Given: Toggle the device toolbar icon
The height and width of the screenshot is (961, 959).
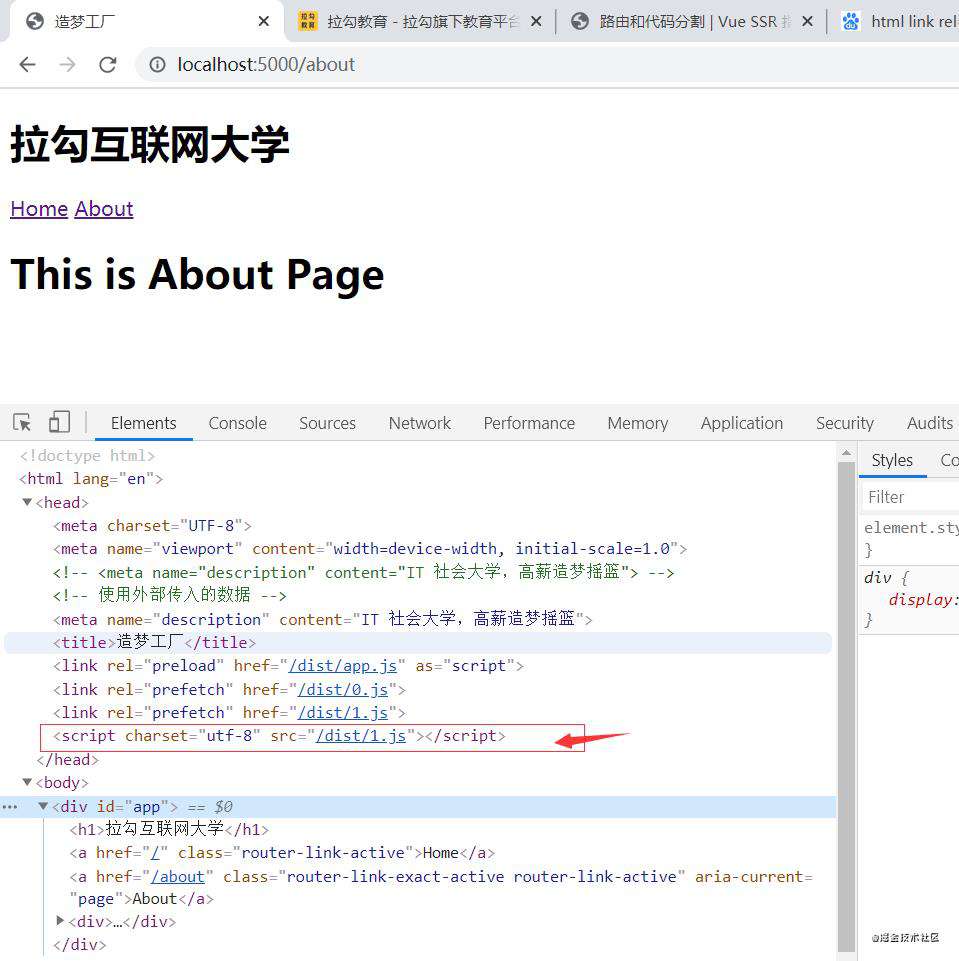Looking at the screenshot, I should 59,422.
